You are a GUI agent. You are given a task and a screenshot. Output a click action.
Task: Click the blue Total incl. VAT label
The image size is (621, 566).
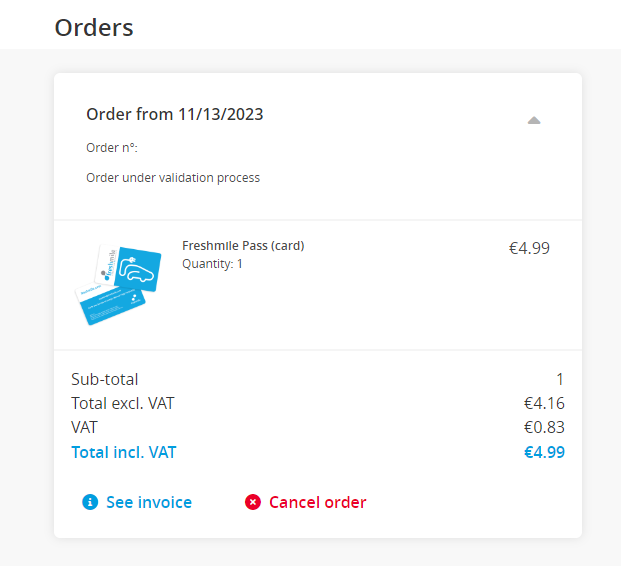(x=124, y=452)
